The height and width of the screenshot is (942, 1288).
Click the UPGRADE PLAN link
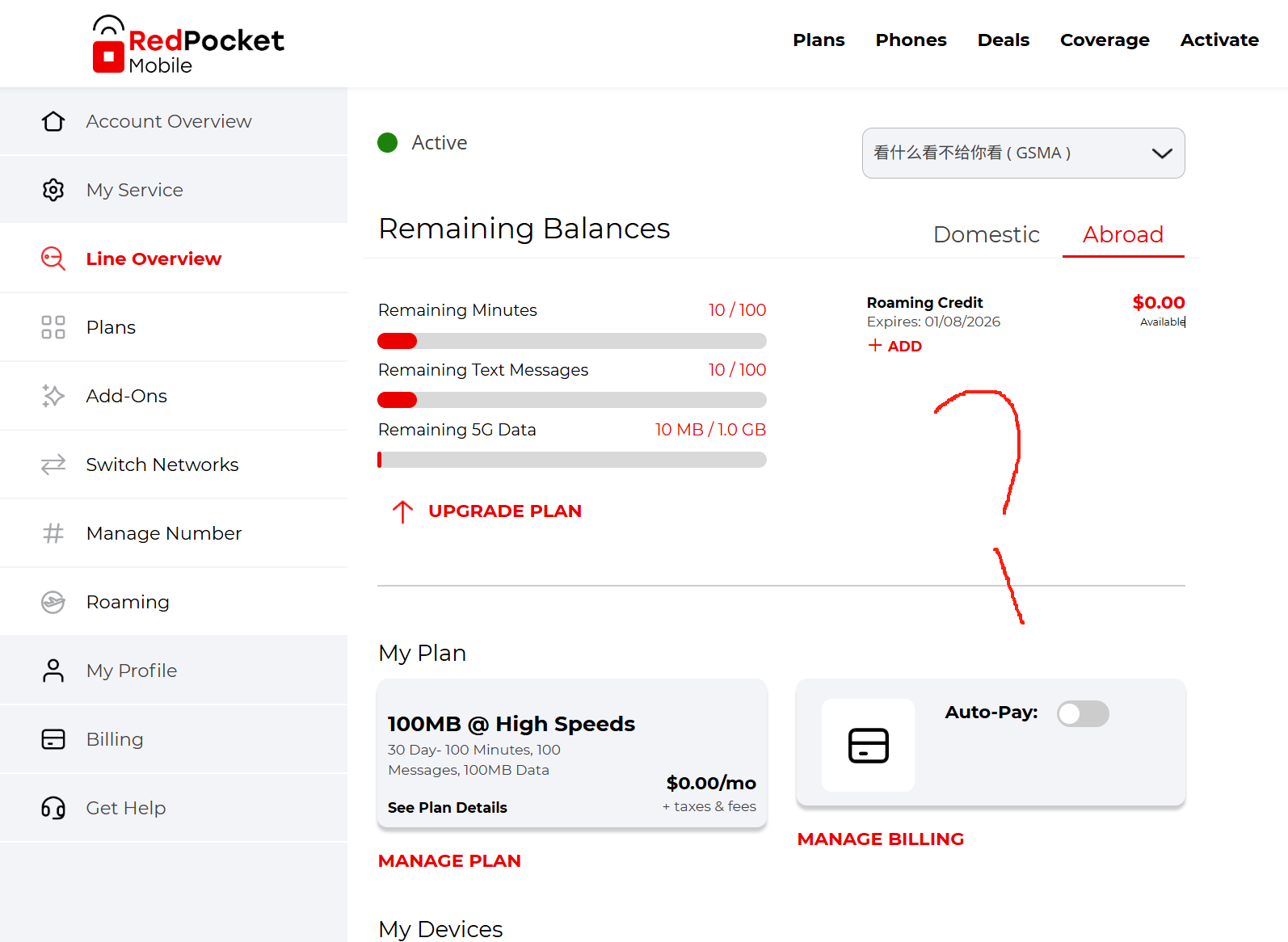pos(504,511)
